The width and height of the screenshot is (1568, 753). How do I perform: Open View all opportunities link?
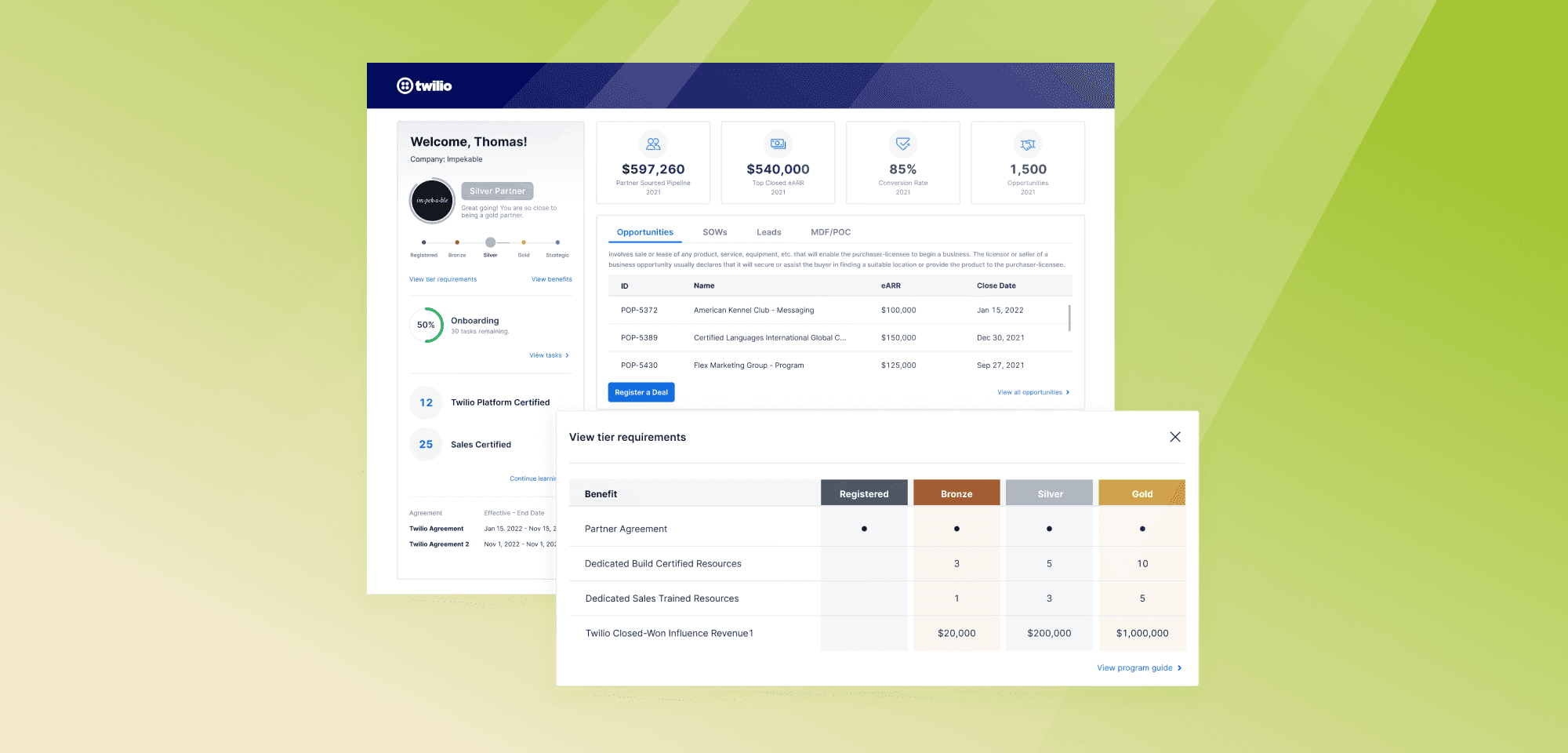(1029, 392)
